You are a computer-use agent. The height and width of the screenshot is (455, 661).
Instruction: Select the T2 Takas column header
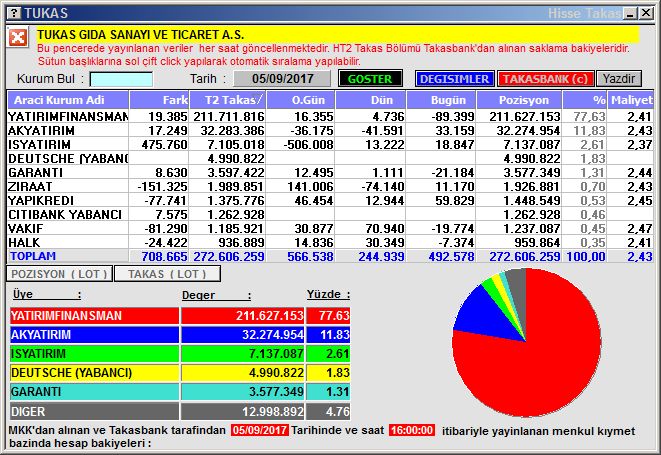tap(228, 100)
